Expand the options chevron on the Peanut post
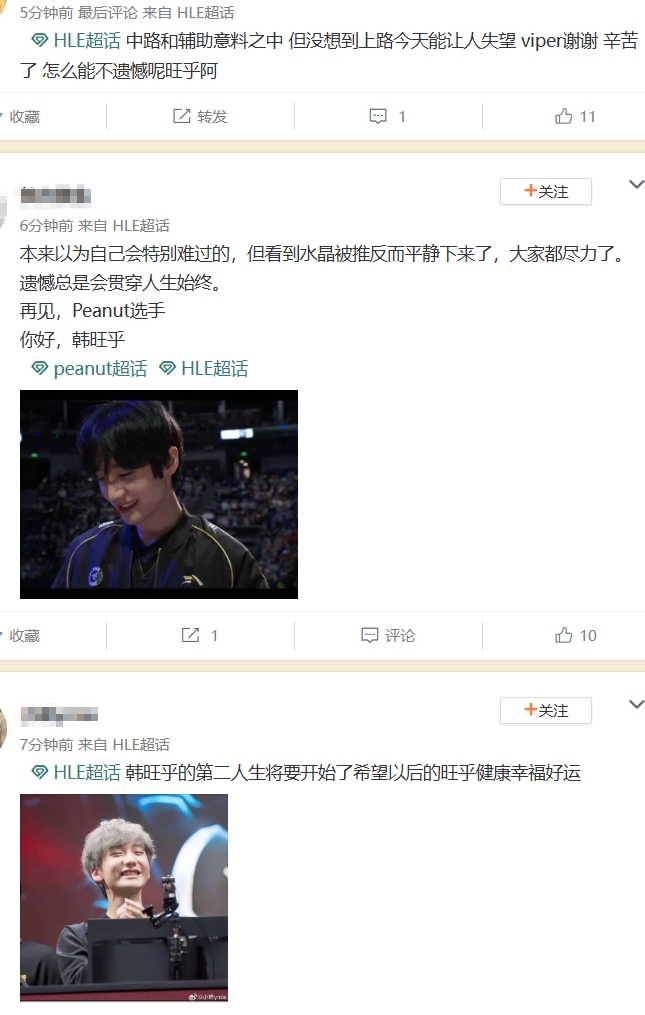Screen dimensions: 645x1015 [636, 184]
